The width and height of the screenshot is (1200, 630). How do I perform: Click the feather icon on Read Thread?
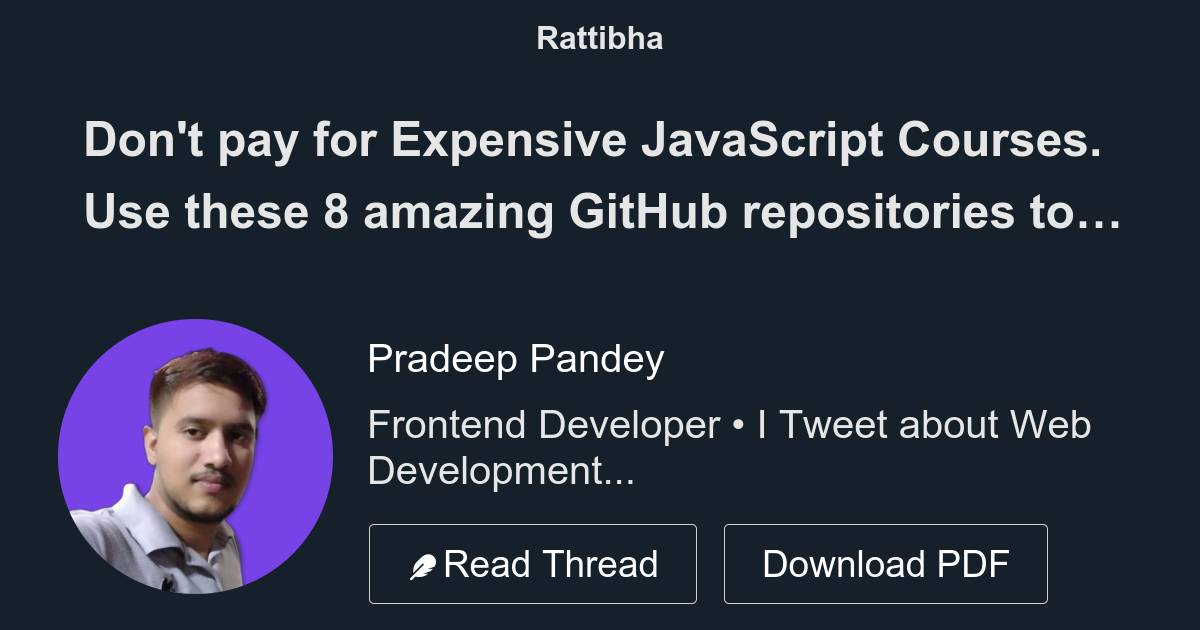(x=423, y=567)
